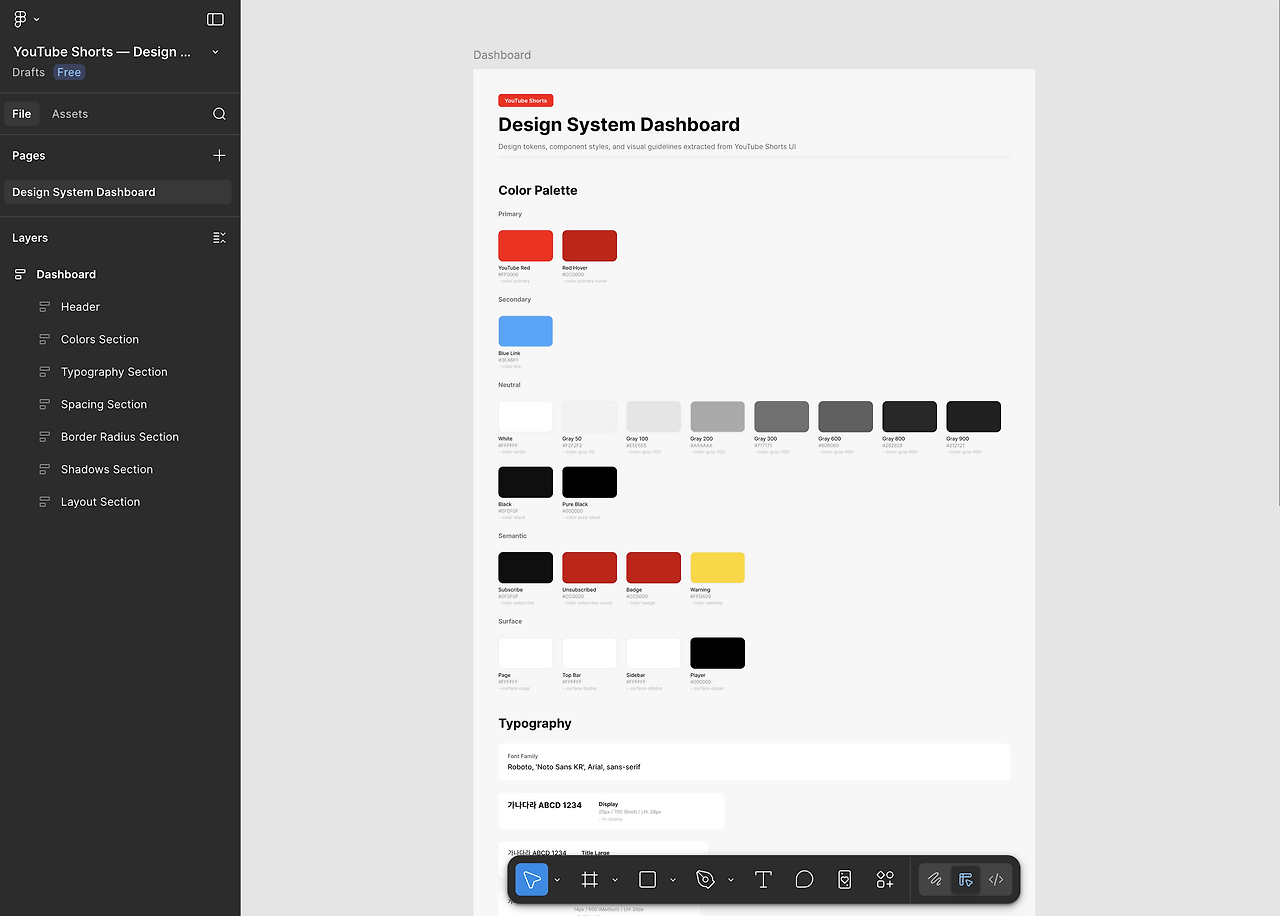
Task: Click the Typography heading on canvas
Action: [x=535, y=724]
